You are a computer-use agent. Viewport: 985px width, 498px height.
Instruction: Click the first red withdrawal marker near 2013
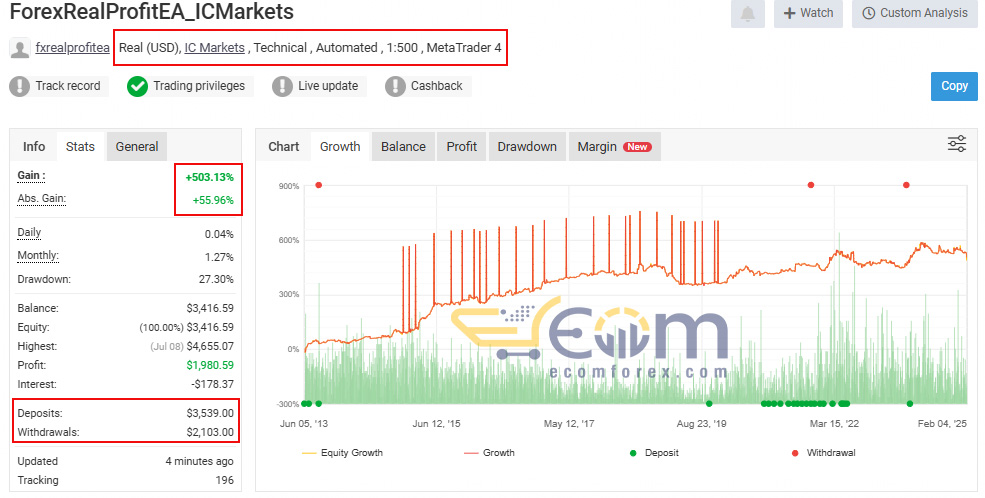pyautogui.click(x=318, y=185)
